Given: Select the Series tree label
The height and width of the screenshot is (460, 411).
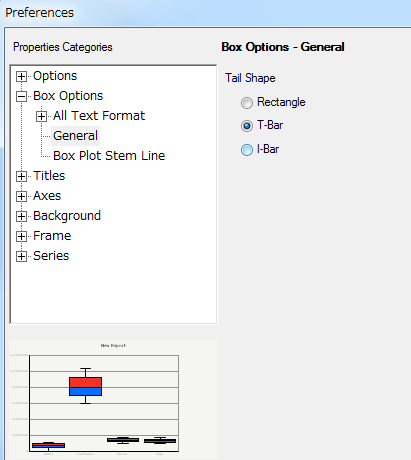Looking at the screenshot, I should (51, 256).
